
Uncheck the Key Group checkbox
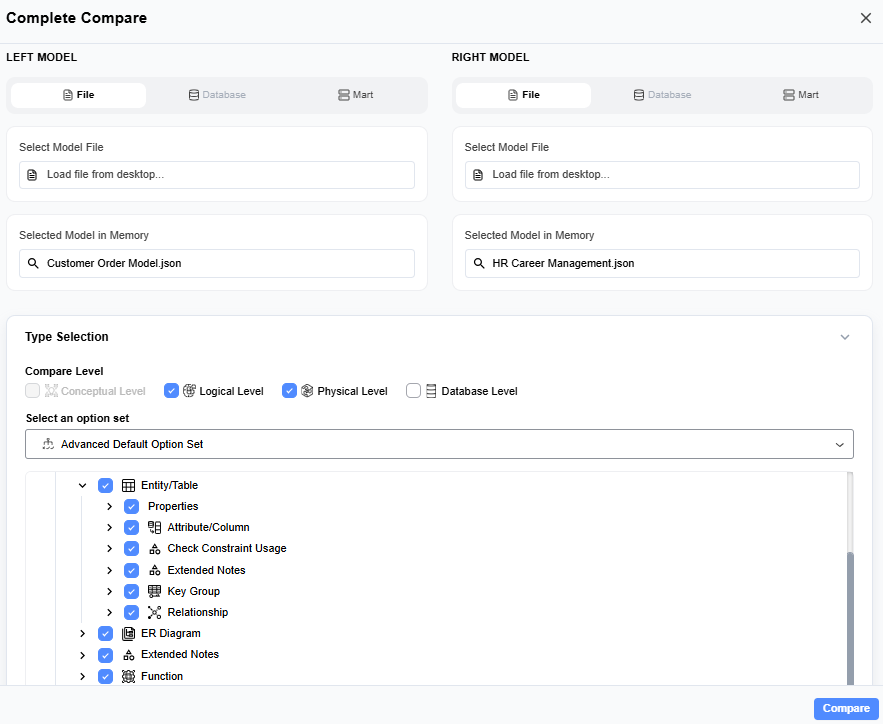131,591
